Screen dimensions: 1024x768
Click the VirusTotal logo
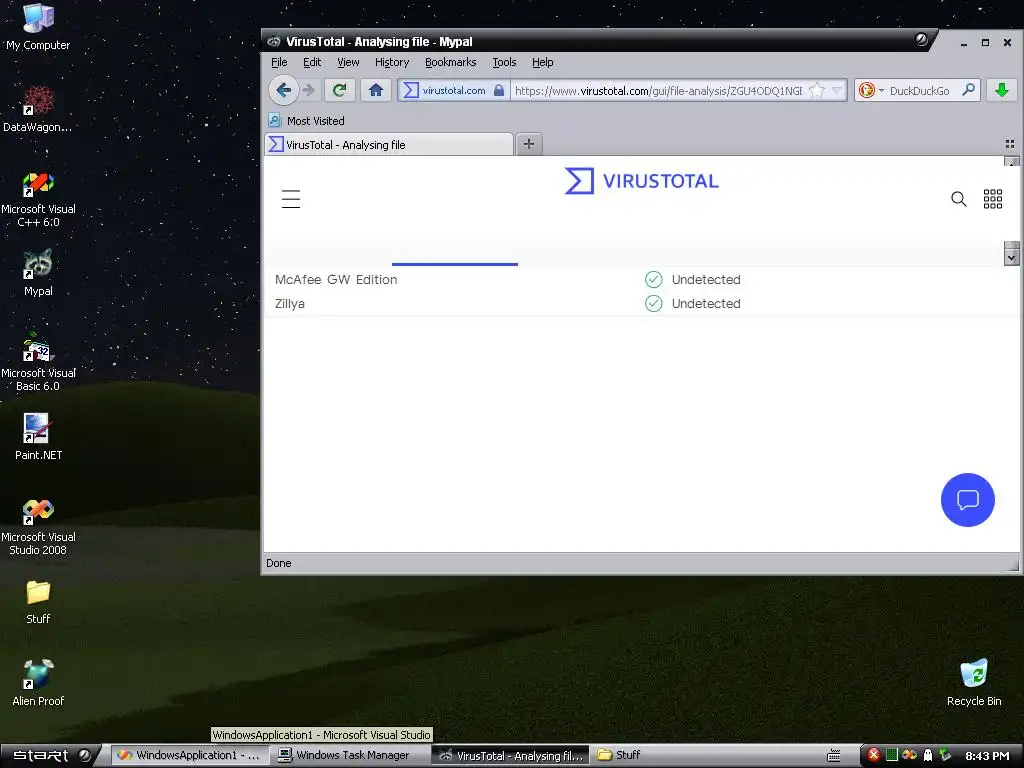(x=641, y=181)
